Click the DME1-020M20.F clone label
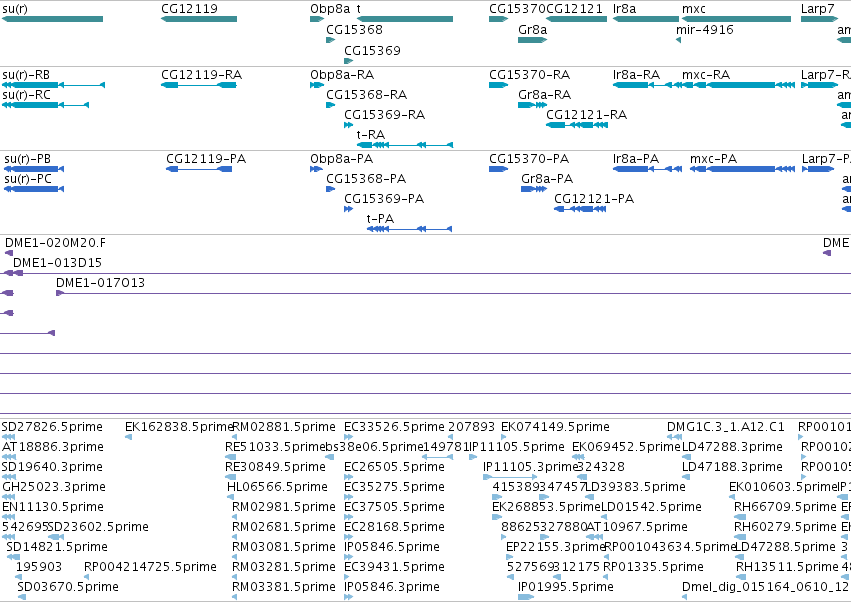Screen dimensions: 851x602 coord(55,243)
